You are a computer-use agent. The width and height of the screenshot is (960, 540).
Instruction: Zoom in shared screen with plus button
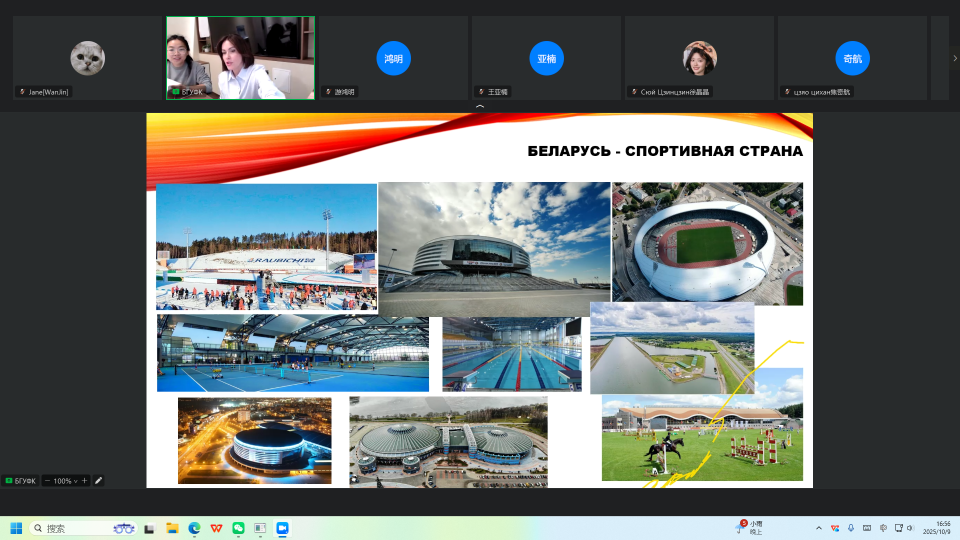click(x=85, y=481)
